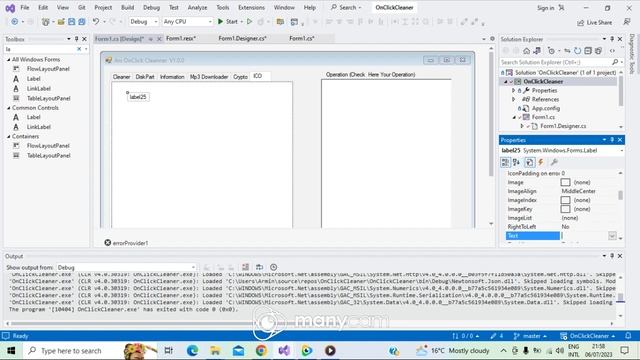
Task: Show properties in Categorized view
Action: click(505, 162)
